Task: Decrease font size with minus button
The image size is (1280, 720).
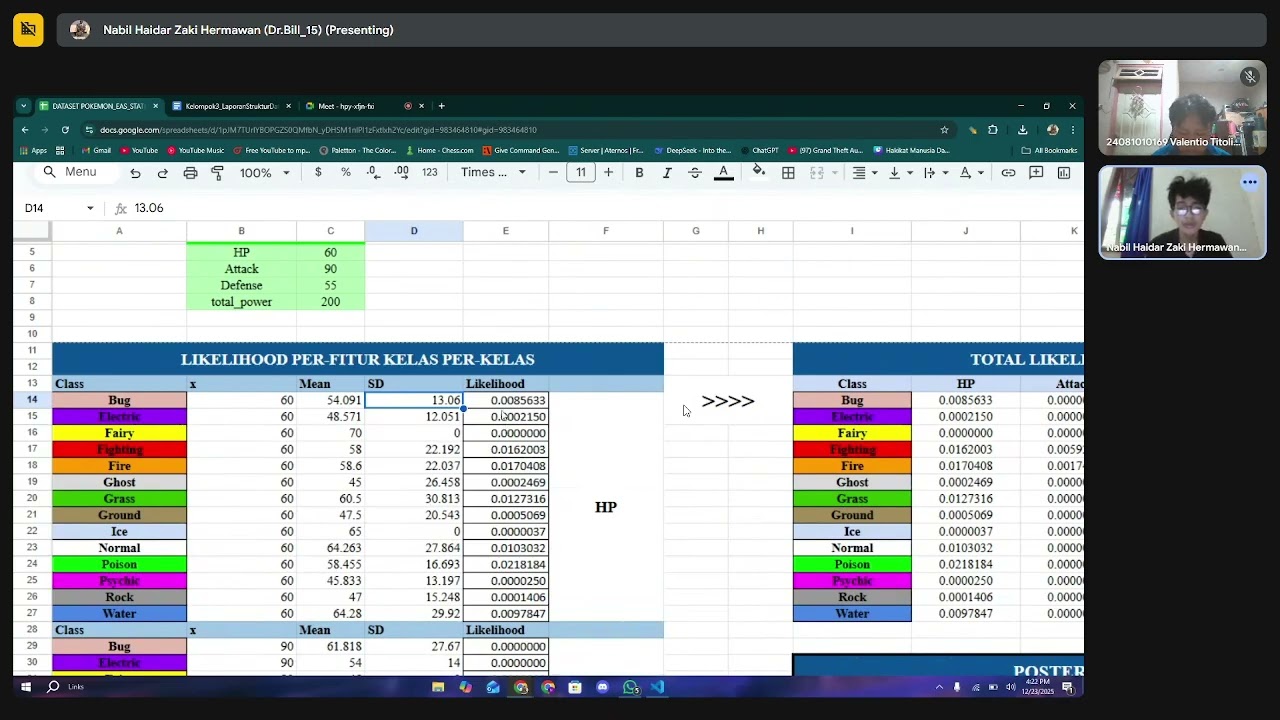Action: tap(553, 173)
